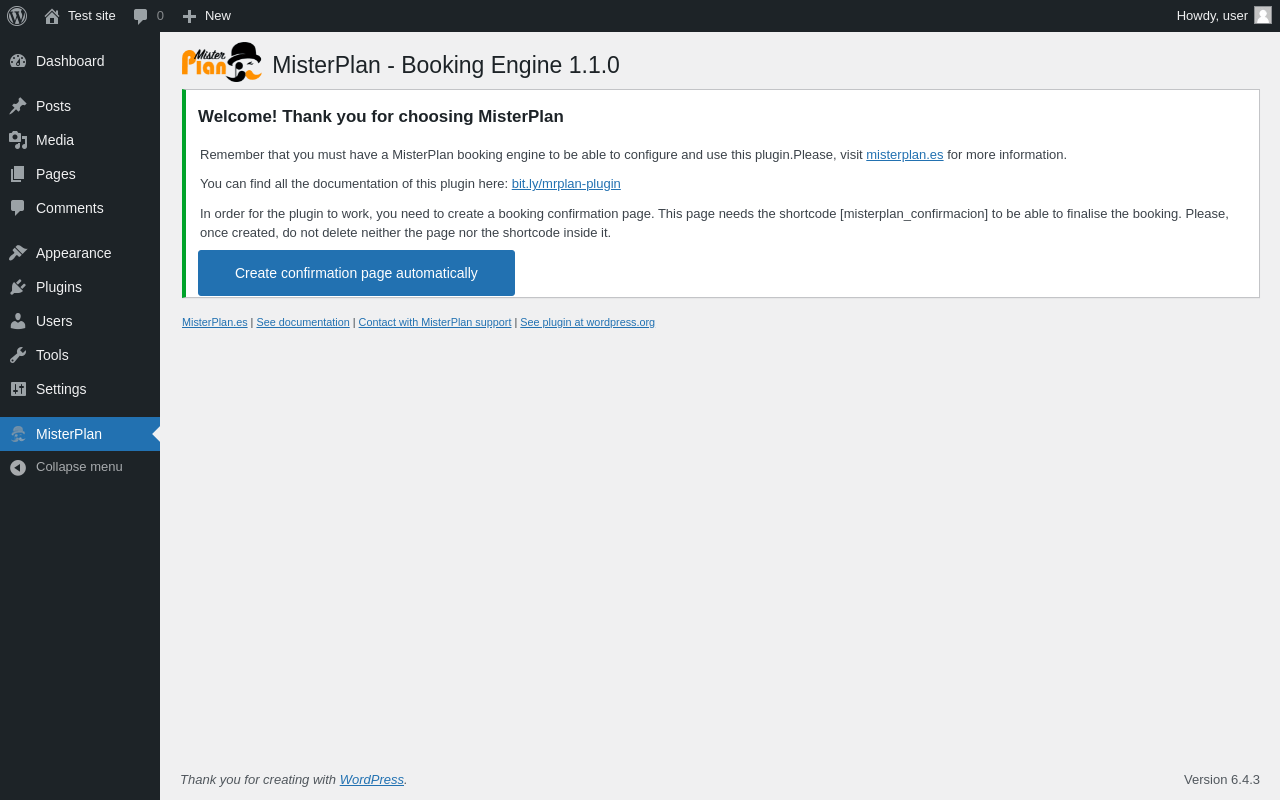1280x800 pixels.
Task: Go to the Appearance section
Action: [73, 253]
